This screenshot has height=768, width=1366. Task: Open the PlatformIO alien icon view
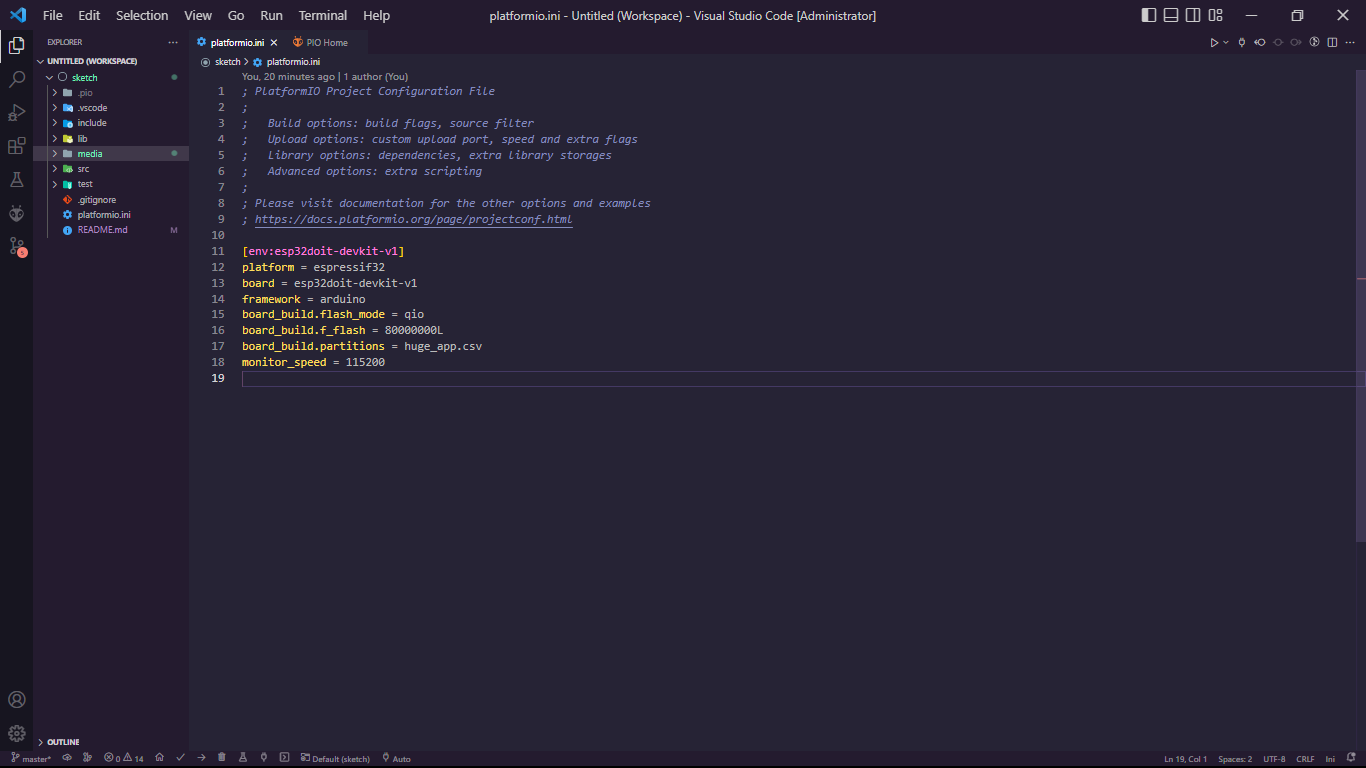[x=16, y=213]
